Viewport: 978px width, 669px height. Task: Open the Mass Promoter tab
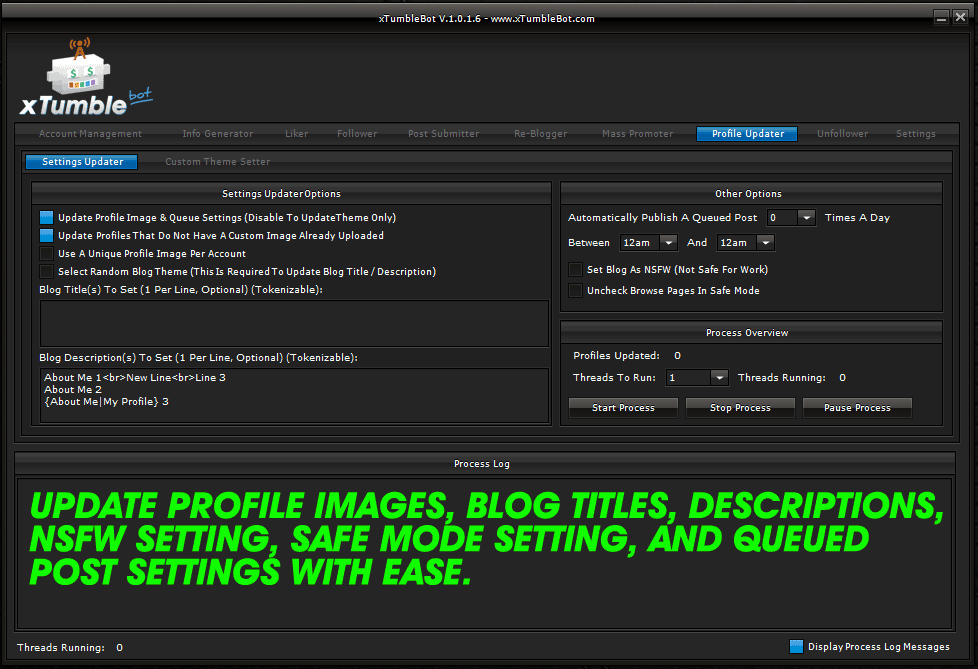coord(637,133)
